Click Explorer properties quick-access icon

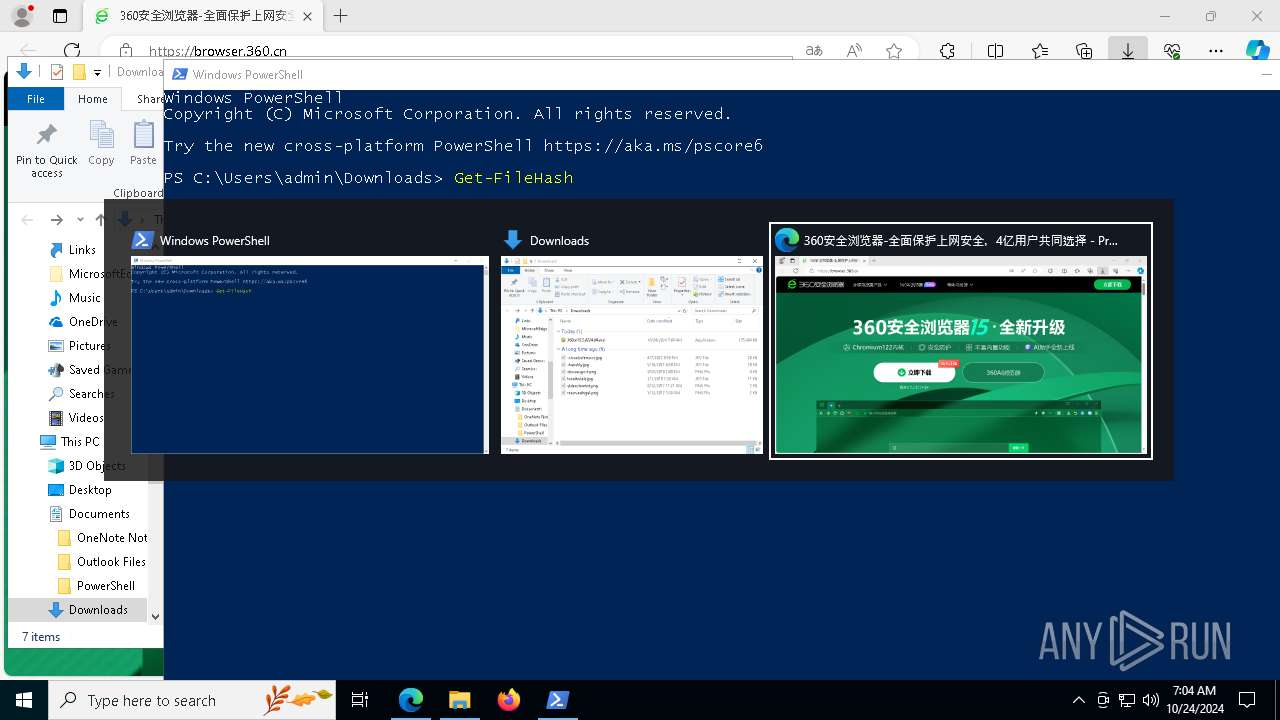pos(57,72)
